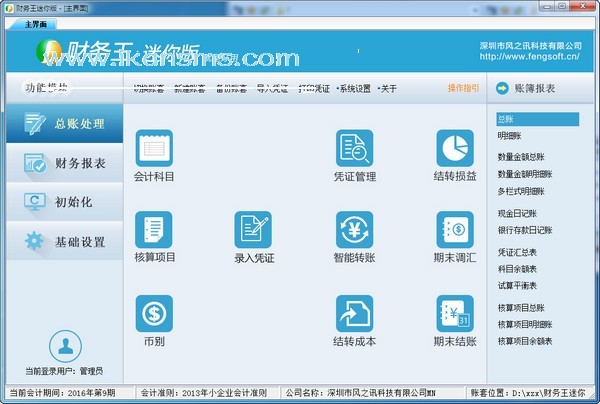Open the 核算项目 list icon

pos(154,229)
